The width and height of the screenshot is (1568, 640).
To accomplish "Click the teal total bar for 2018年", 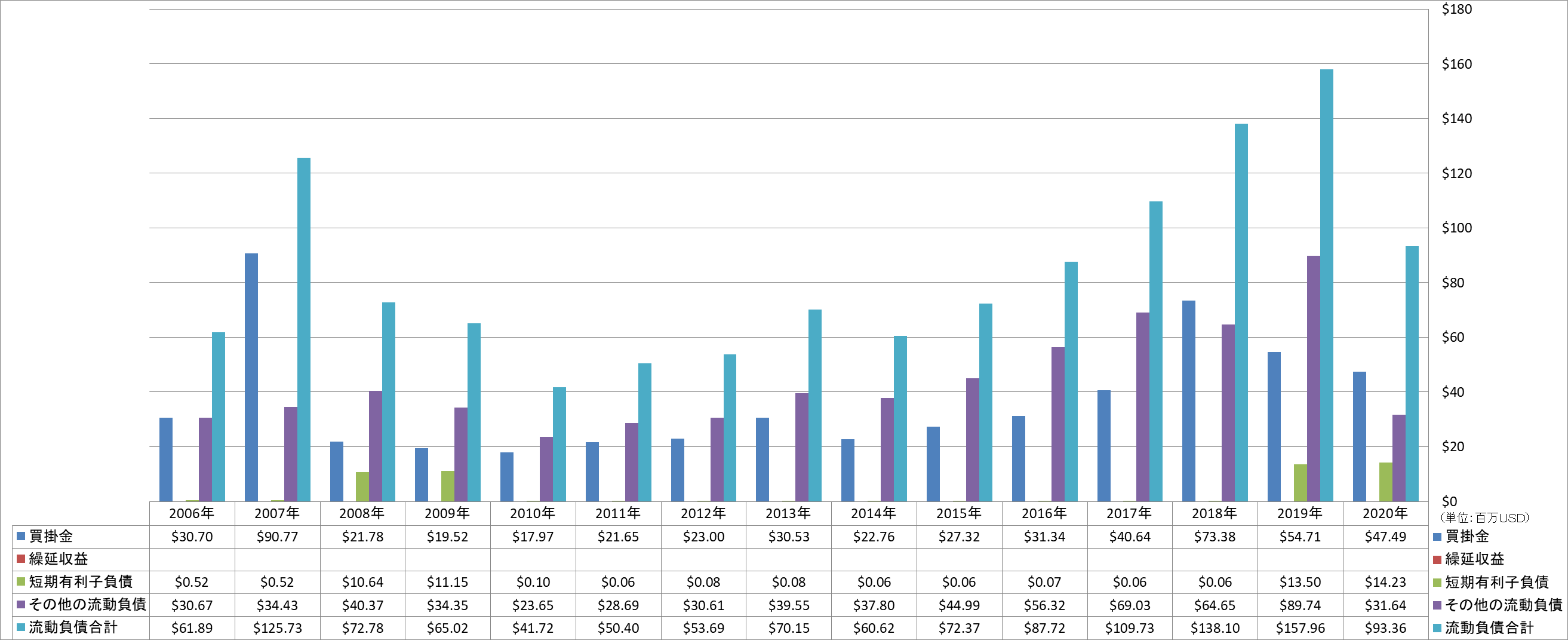I will [1241, 313].
